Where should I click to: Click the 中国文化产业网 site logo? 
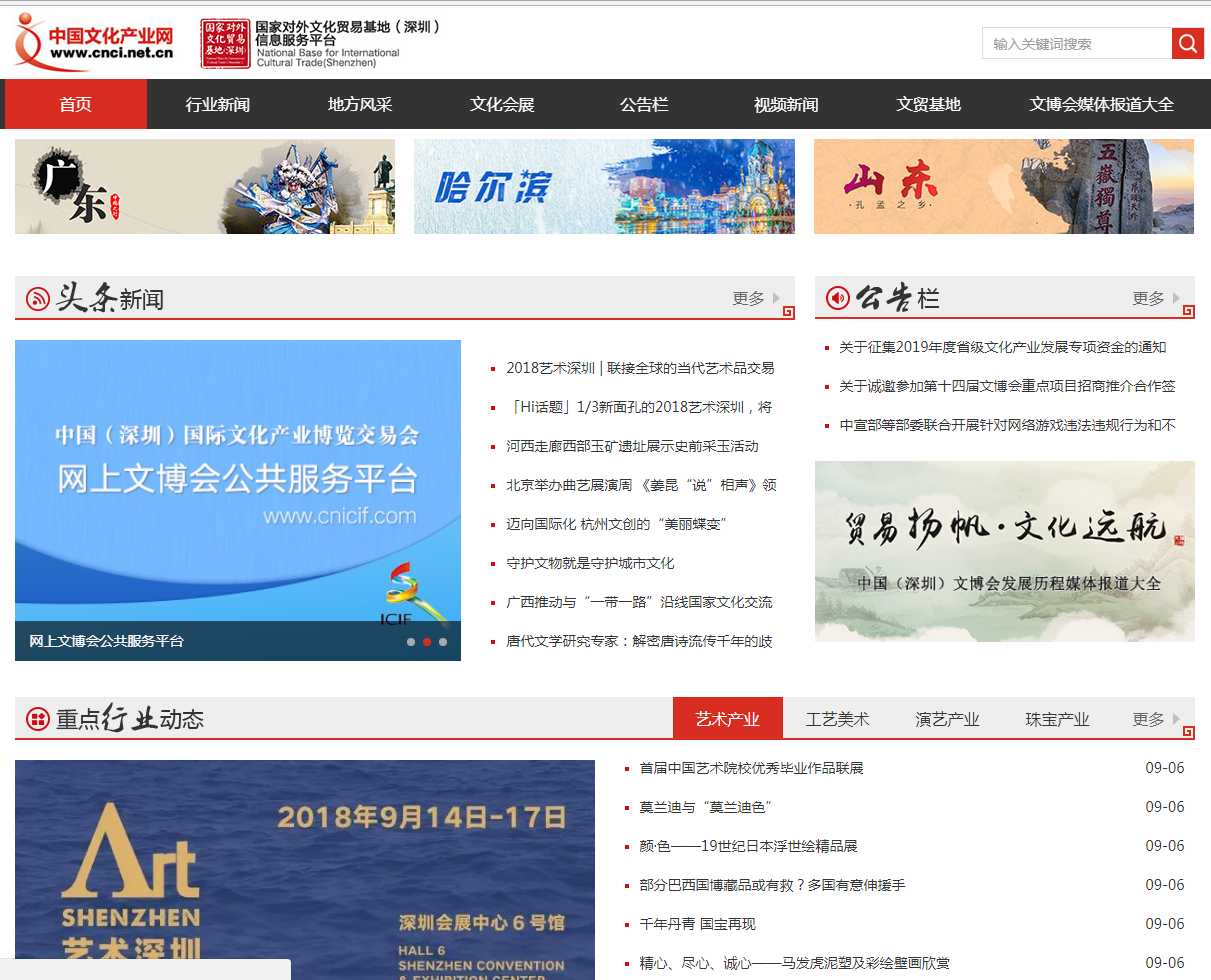click(x=95, y=43)
